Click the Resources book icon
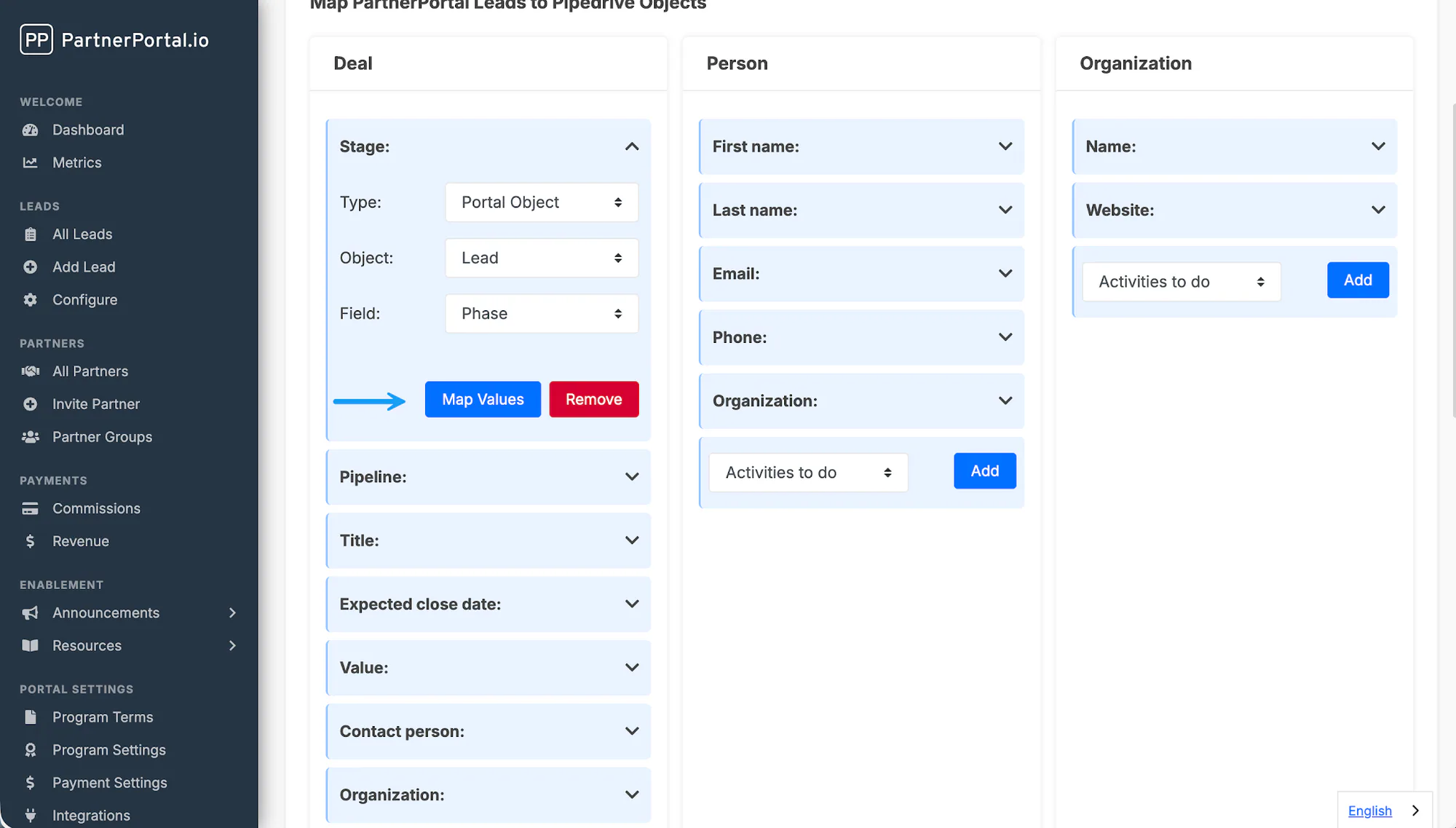This screenshot has width=1456, height=828. (x=30, y=645)
